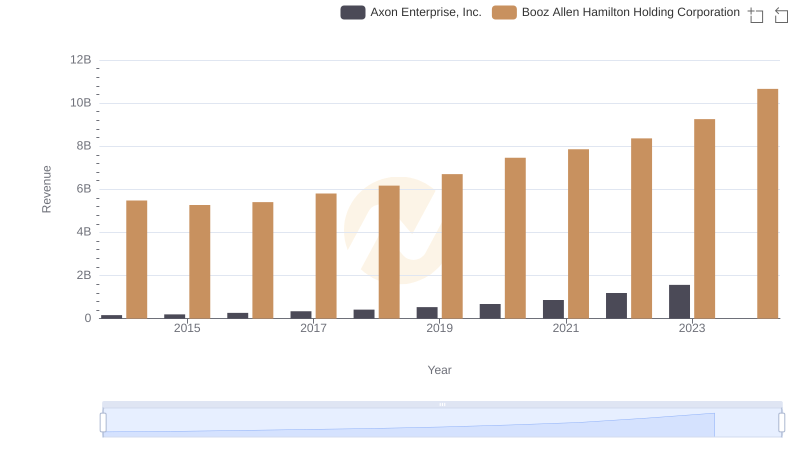Image resolution: width=800 pixels, height=461 pixels.
Task: Click the 2017 x-axis label
Action: [x=313, y=328]
